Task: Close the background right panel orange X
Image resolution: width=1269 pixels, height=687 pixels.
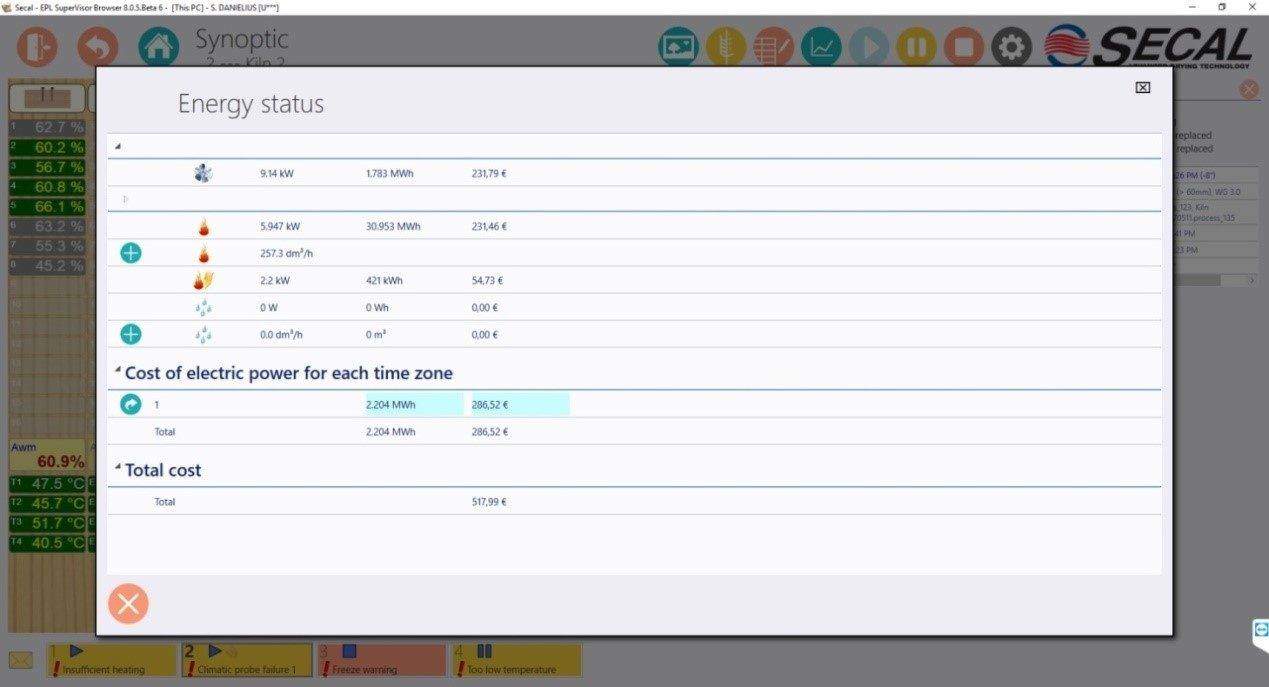Action: 1249,89
